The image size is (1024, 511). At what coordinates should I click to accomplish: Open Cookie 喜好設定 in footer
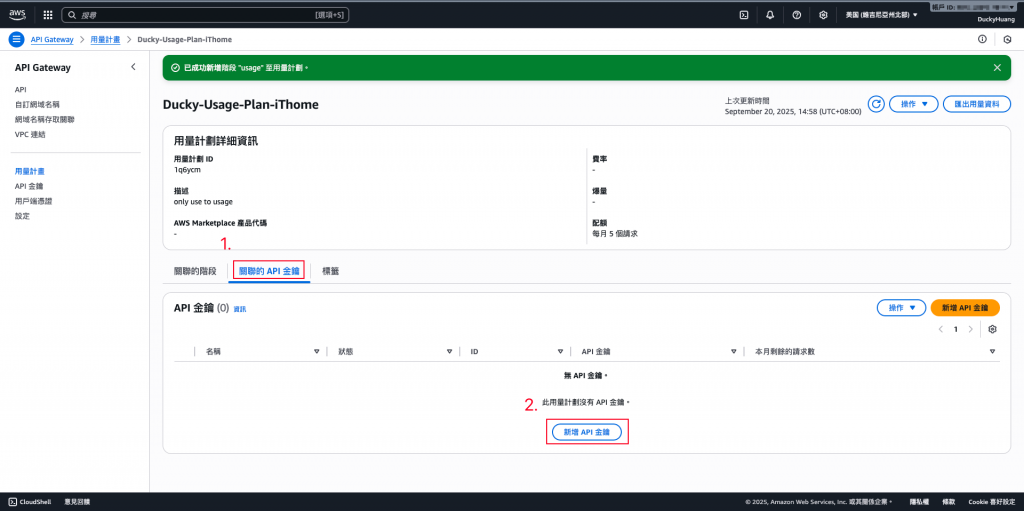[x=992, y=502]
